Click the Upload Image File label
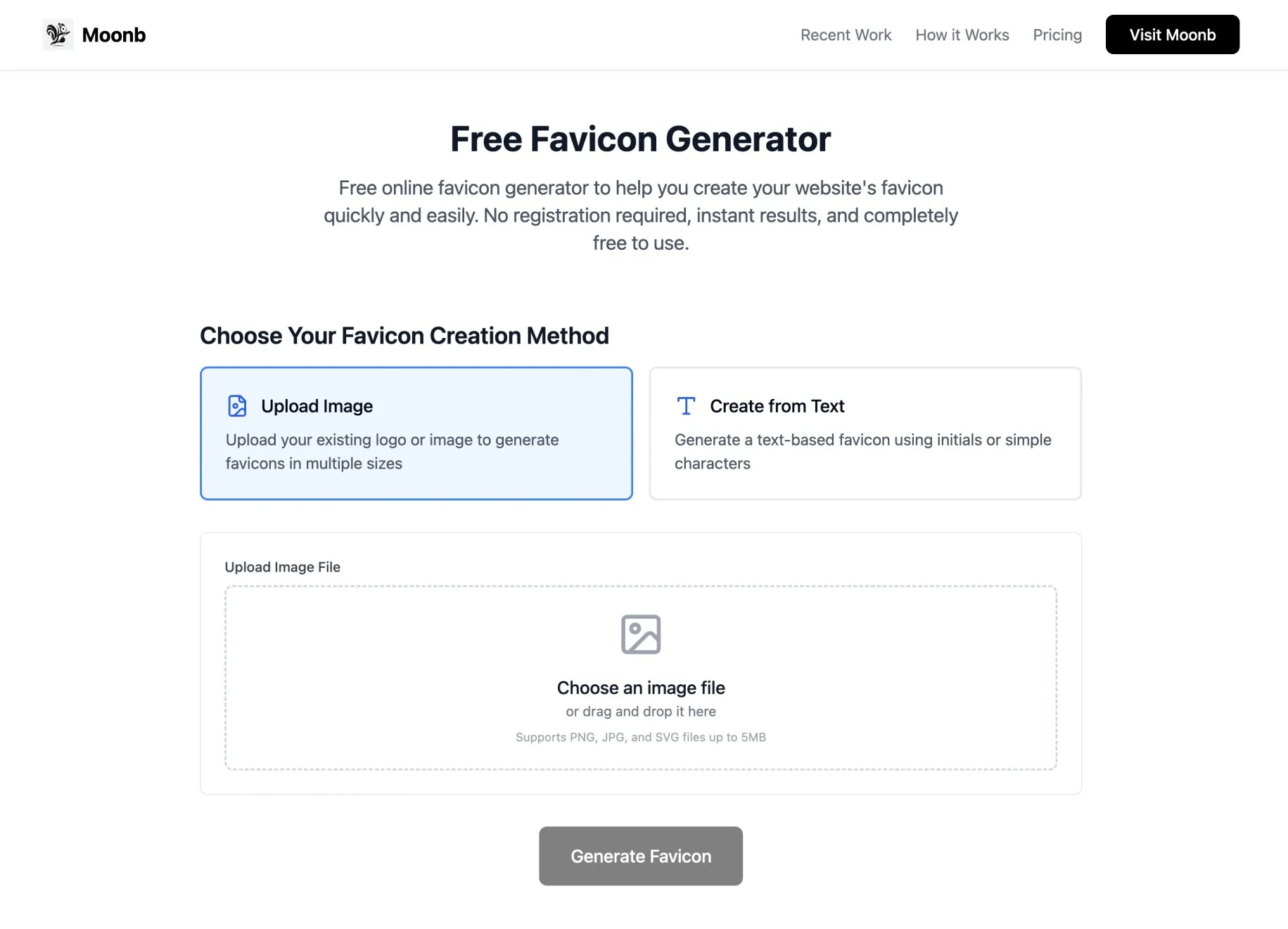This screenshot has height=929, width=1288. 282,567
